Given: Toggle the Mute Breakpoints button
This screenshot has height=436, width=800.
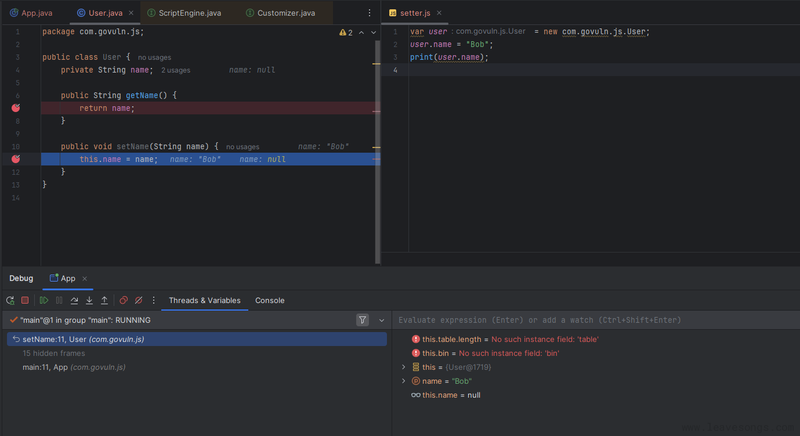Looking at the screenshot, I should (x=139, y=300).
